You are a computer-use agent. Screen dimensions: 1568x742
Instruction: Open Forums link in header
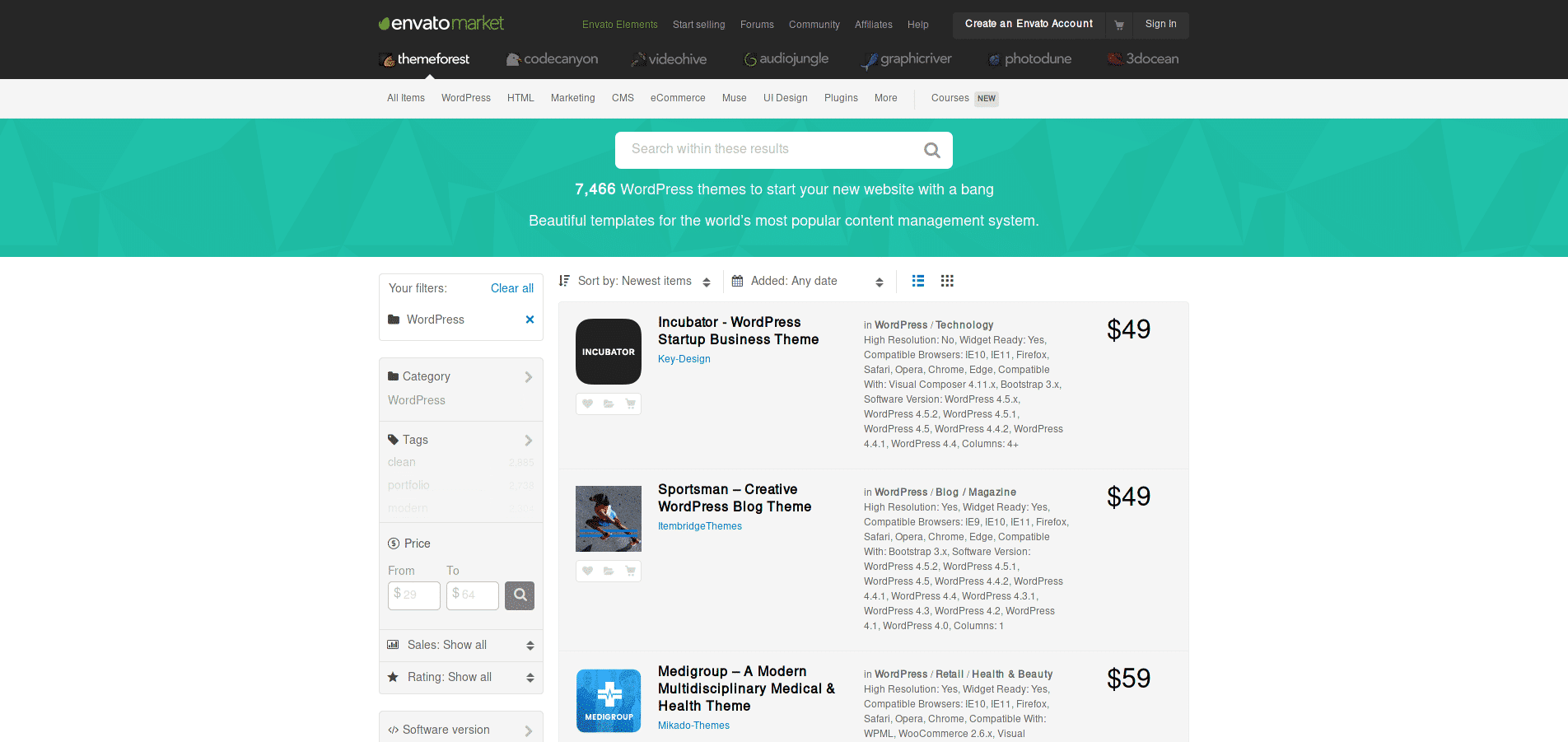757,25
